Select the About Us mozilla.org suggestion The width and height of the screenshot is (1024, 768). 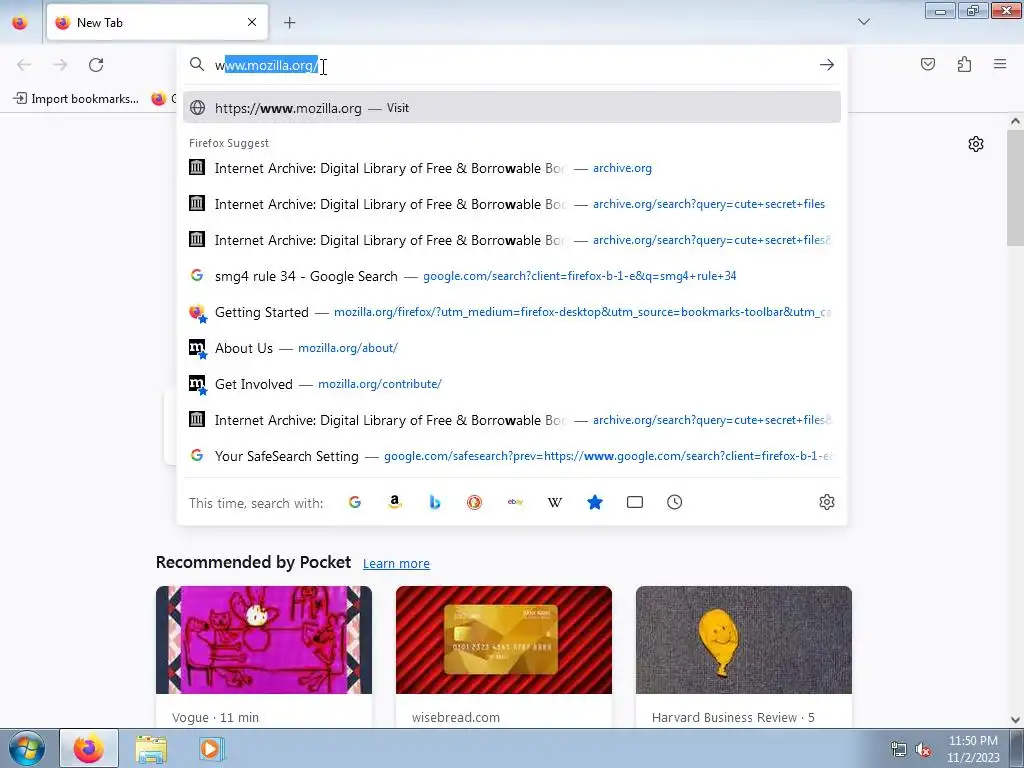point(512,348)
